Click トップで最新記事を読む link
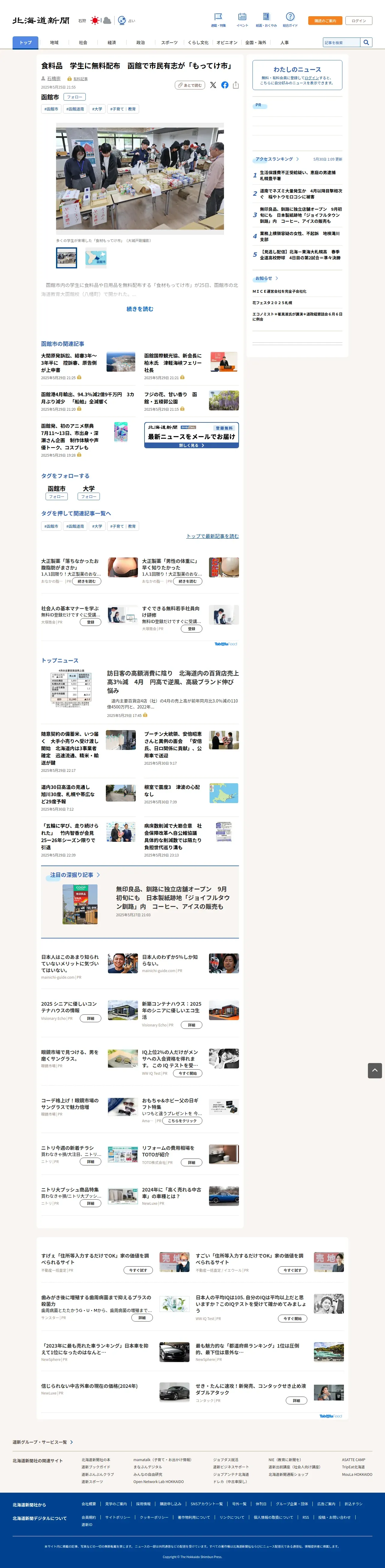Image resolution: width=385 pixels, height=1568 pixels. coord(212,536)
